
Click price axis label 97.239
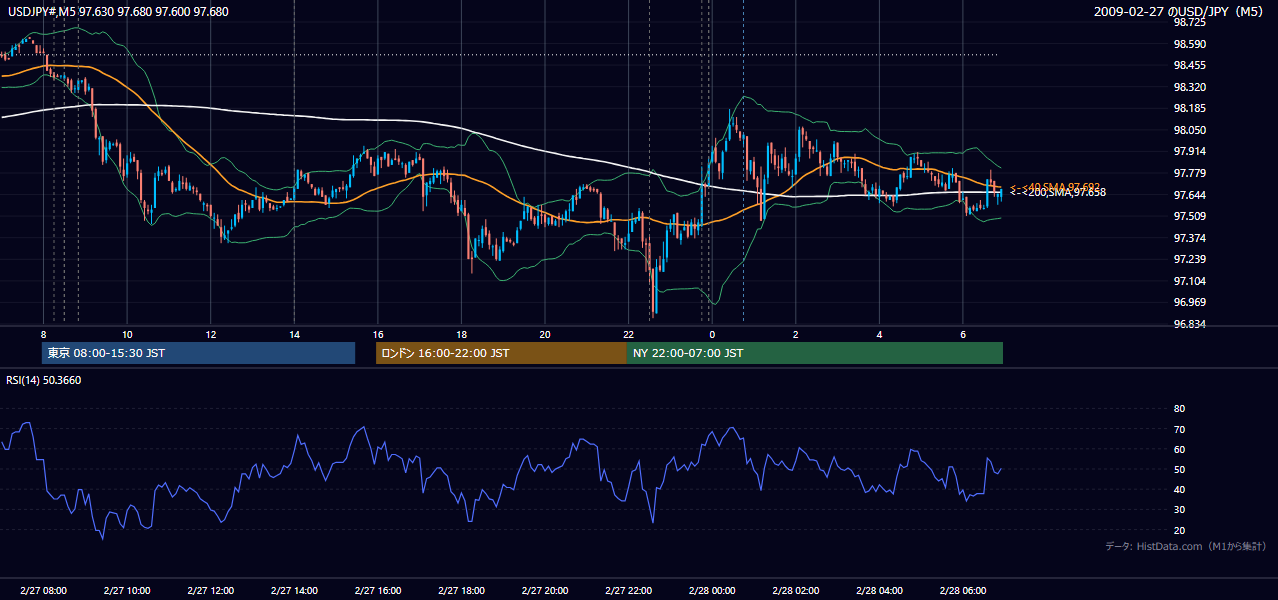[1189, 259]
